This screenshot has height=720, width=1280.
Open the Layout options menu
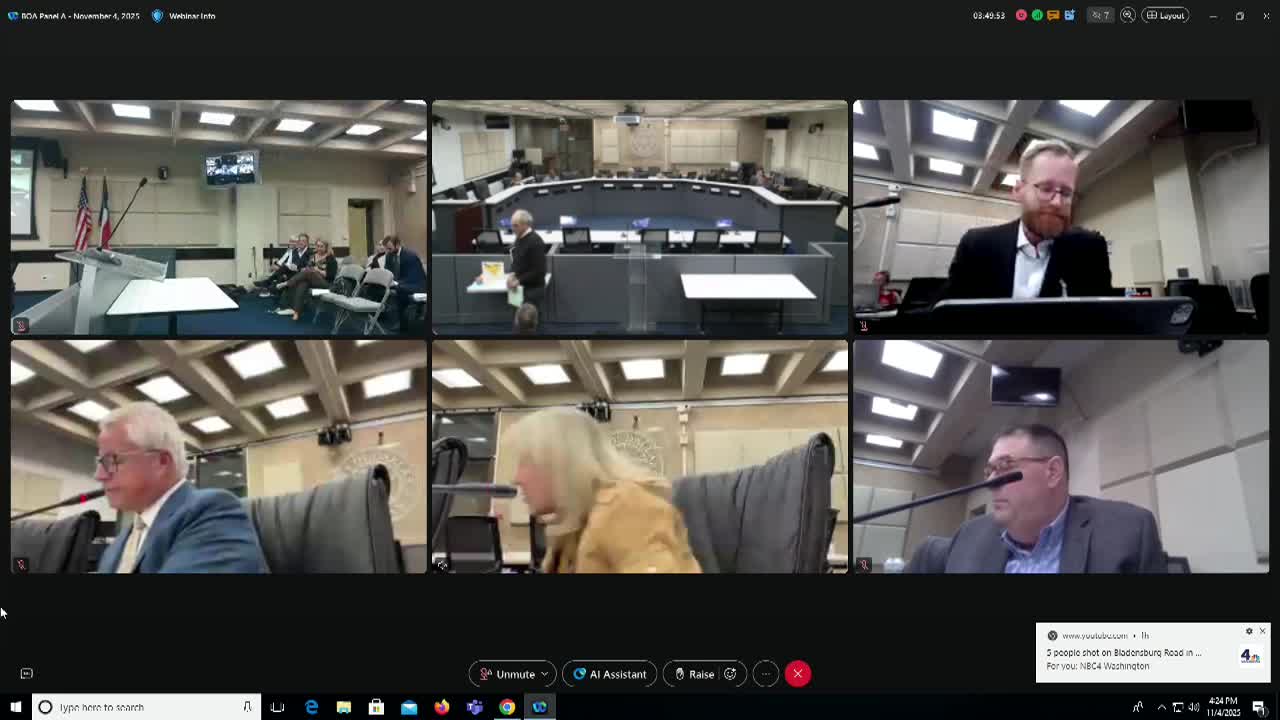(1165, 16)
